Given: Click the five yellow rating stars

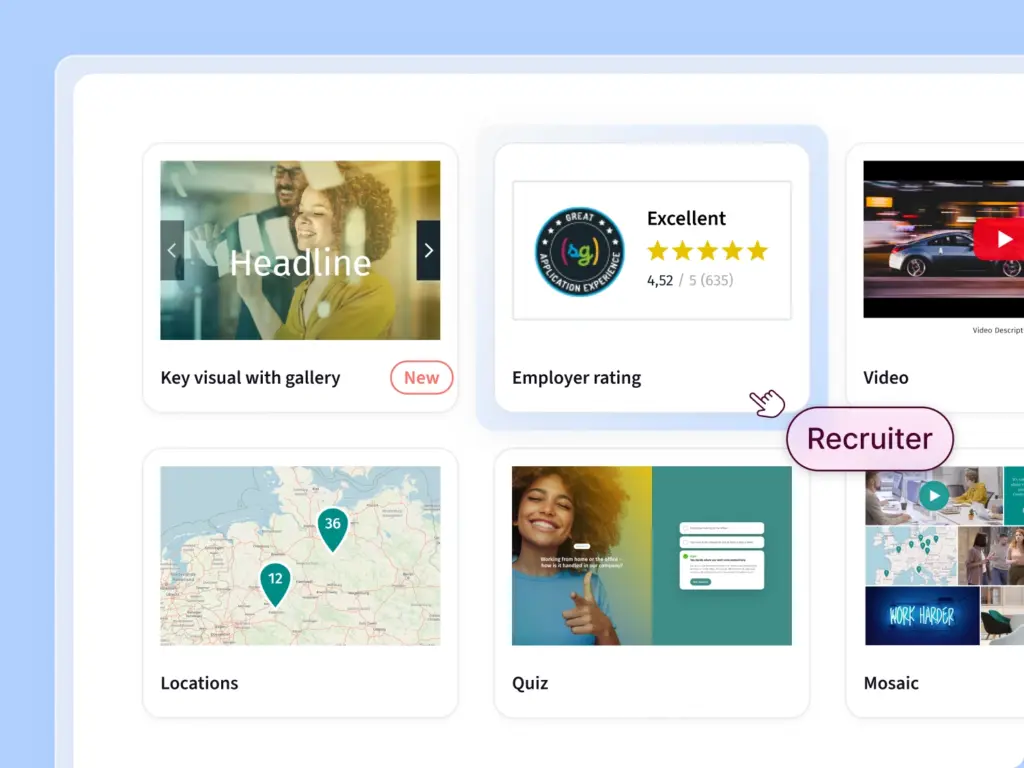Looking at the screenshot, I should click(x=707, y=251).
